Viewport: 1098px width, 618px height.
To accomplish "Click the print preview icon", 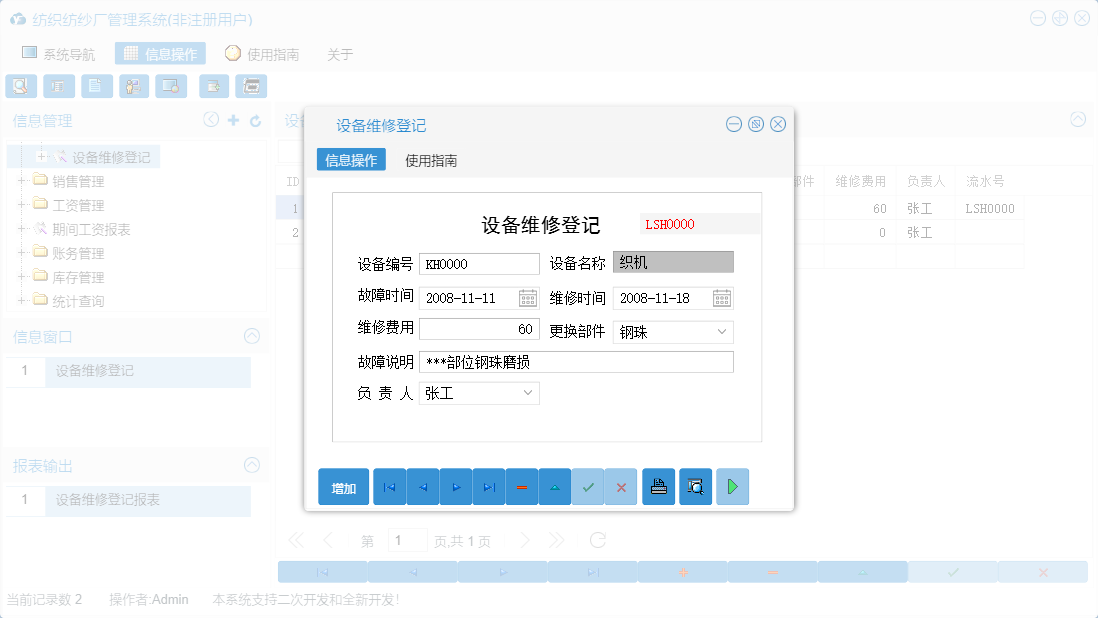I will tap(695, 486).
